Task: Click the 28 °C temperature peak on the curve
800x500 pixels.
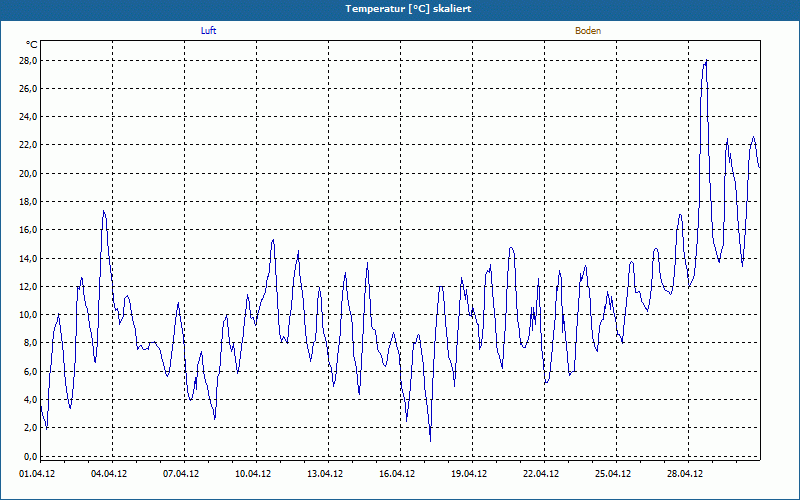Action: [706, 61]
